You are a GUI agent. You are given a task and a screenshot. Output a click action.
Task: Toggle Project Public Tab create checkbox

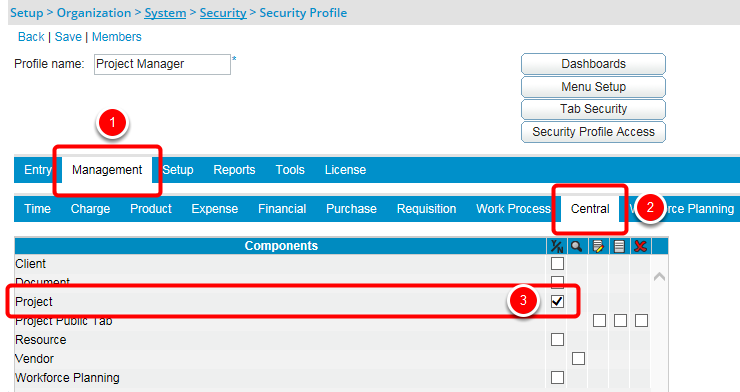pyautogui.click(x=620, y=321)
